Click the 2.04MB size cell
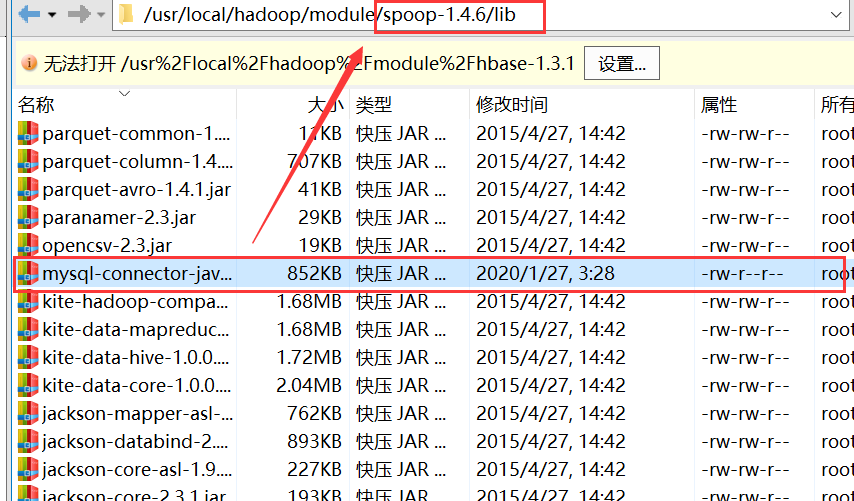This screenshot has width=854, height=501. point(309,386)
